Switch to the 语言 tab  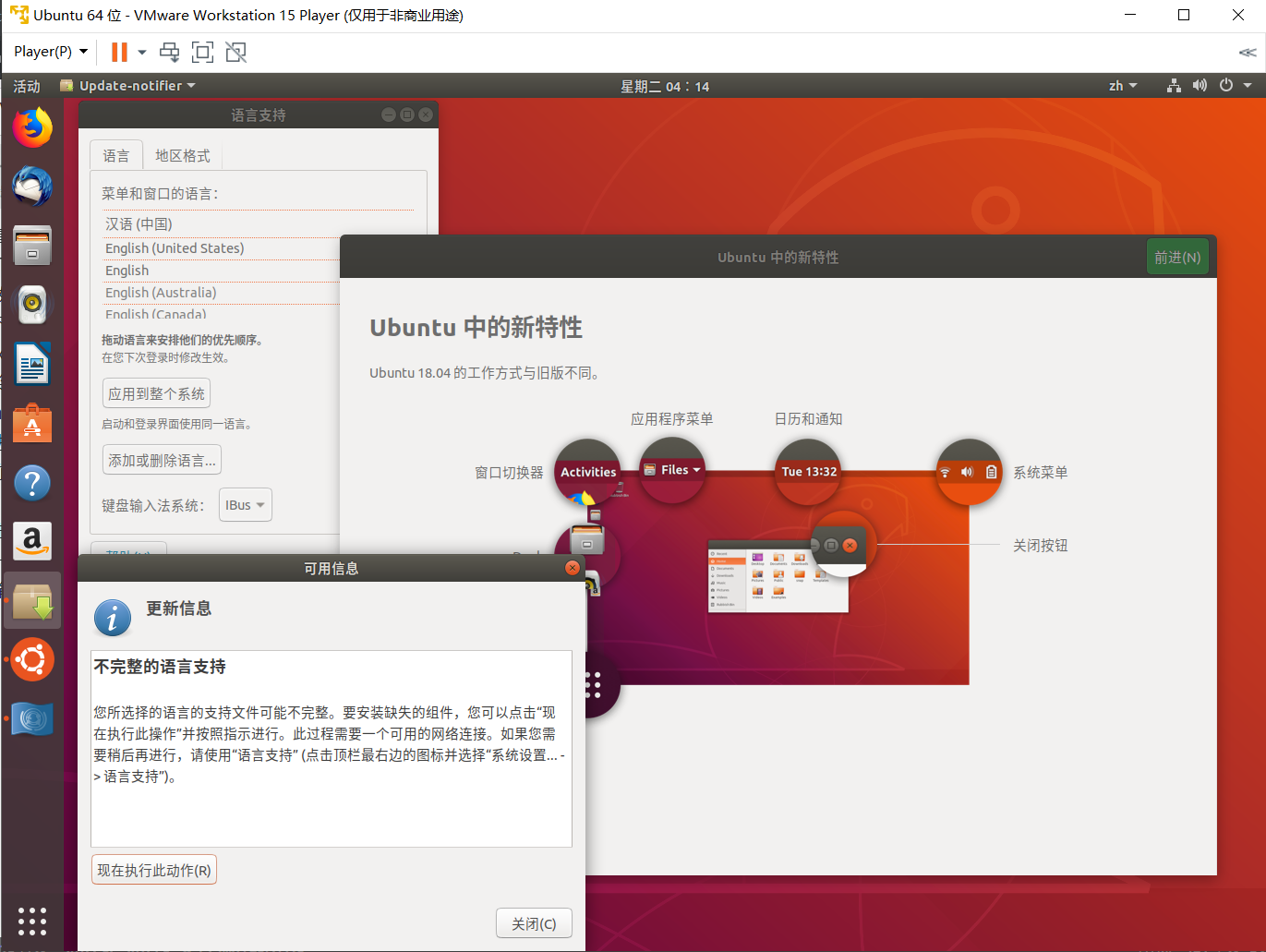116,155
